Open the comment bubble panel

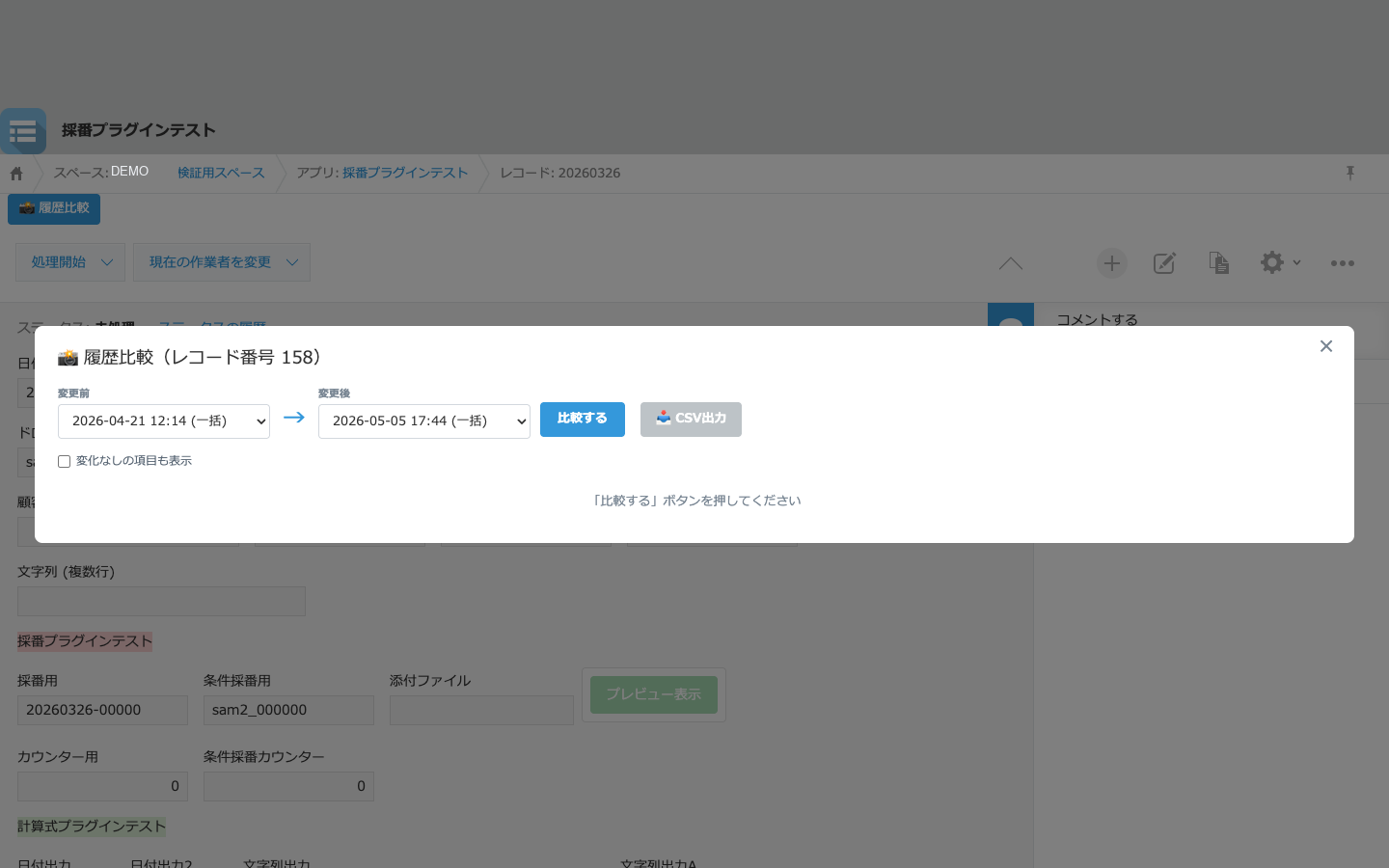[1011, 314]
